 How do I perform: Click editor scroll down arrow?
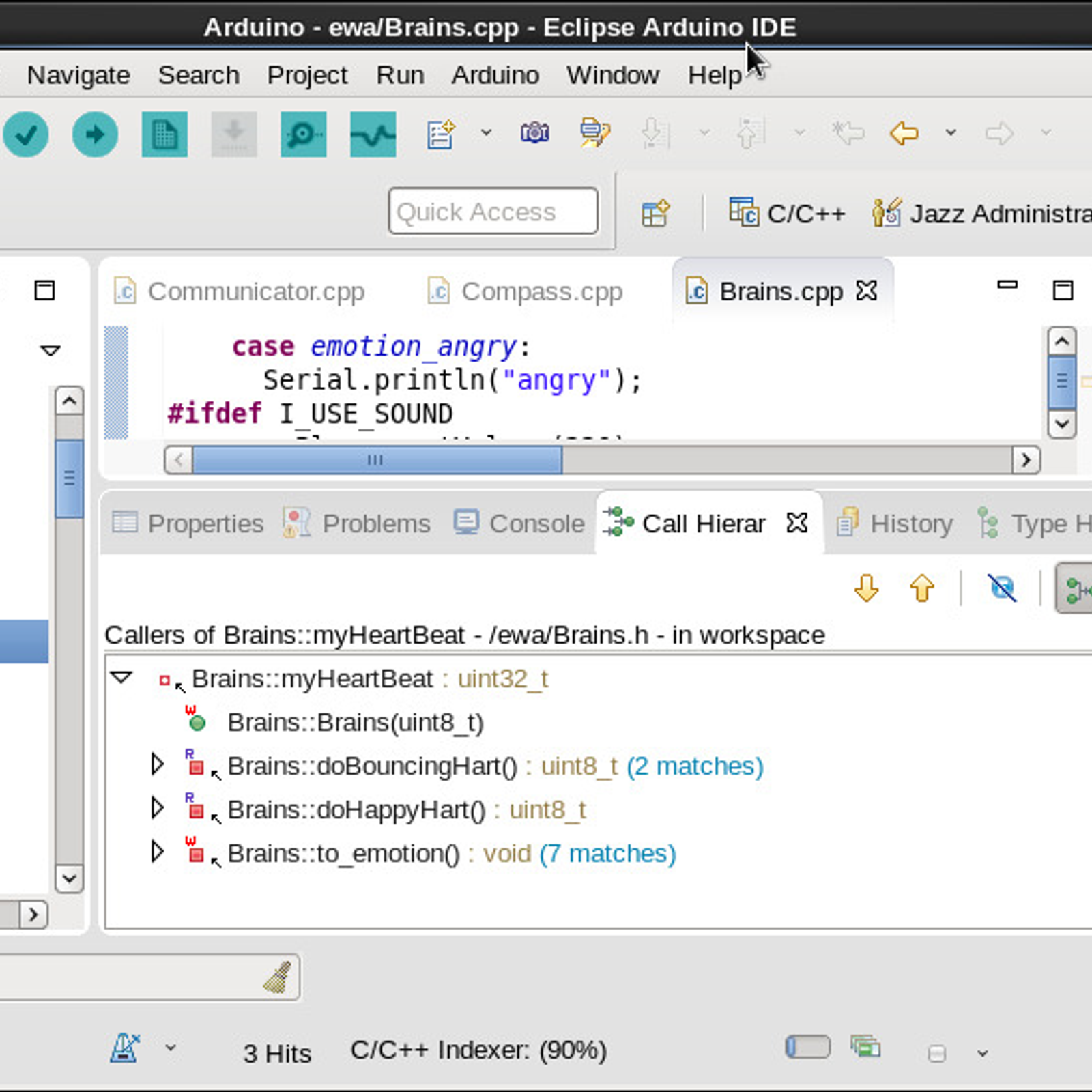click(1062, 423)
